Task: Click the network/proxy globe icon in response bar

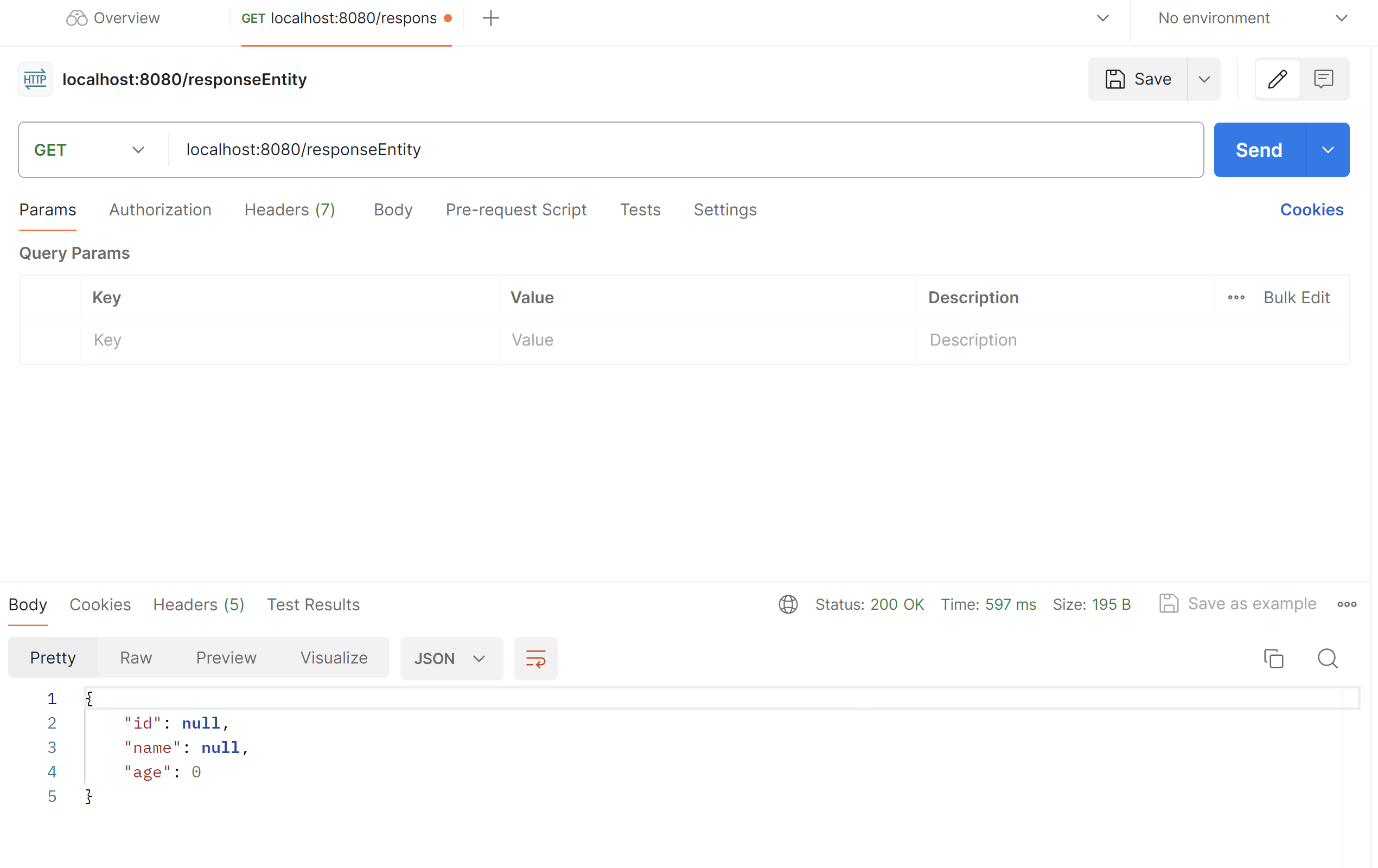Action: (788, 604)
